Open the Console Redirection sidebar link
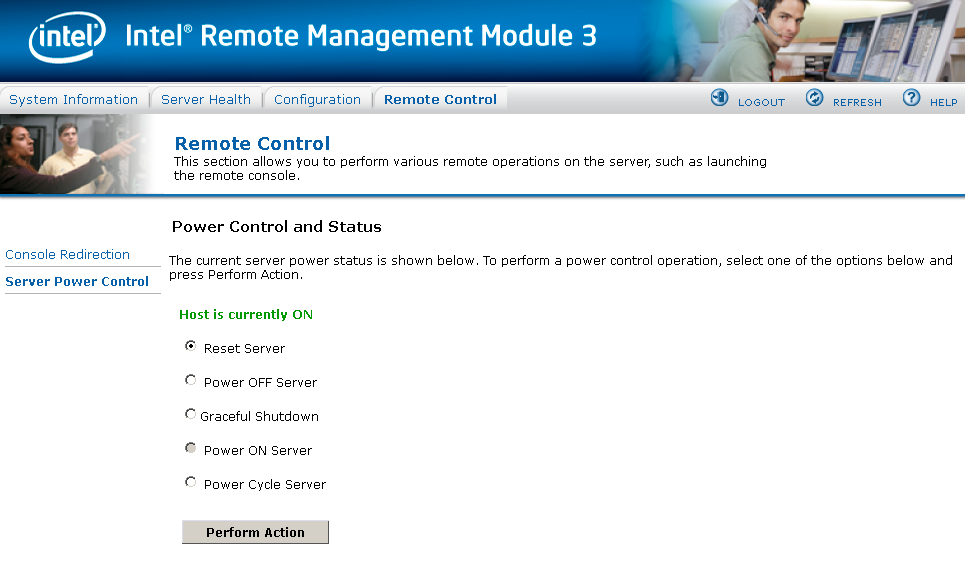Viewport: 965px width, 582px height. (68, 255)
